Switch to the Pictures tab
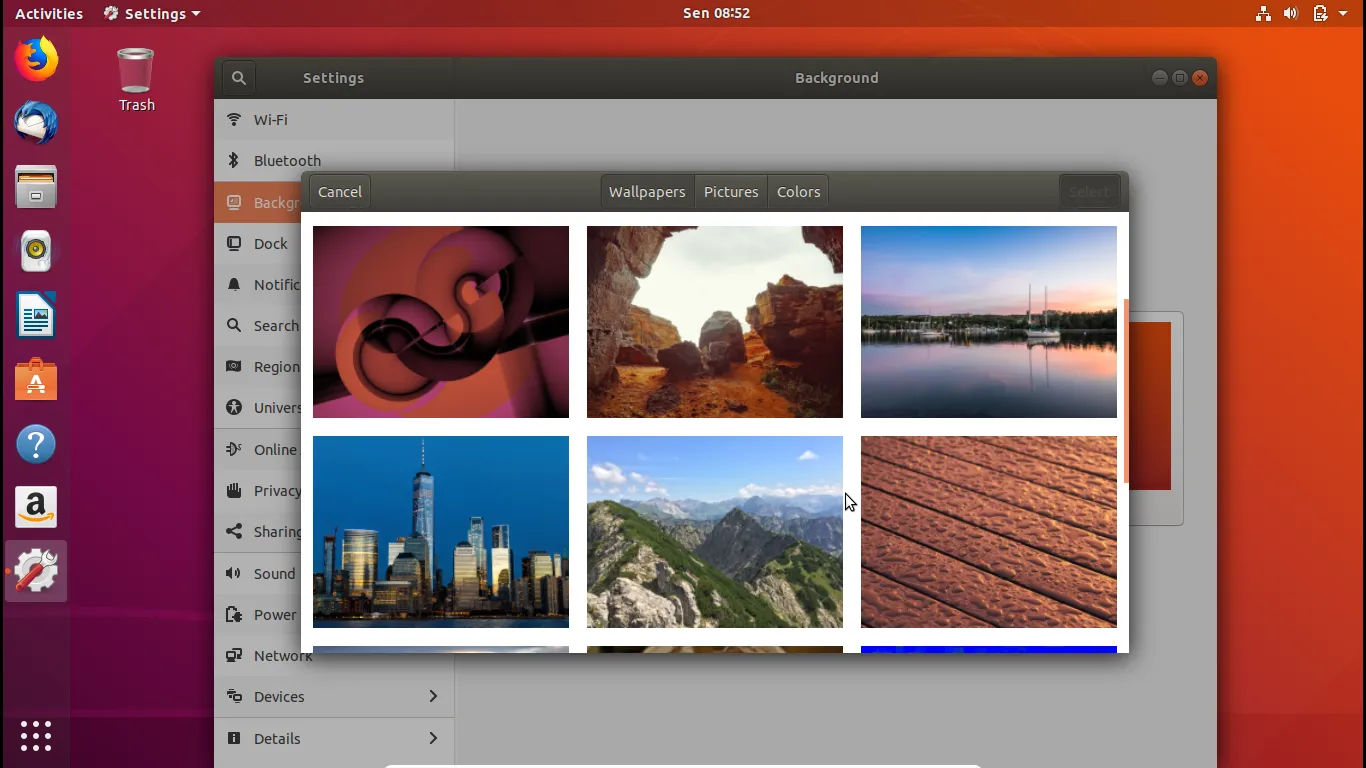1366x768 pixels. click(731, 192)
